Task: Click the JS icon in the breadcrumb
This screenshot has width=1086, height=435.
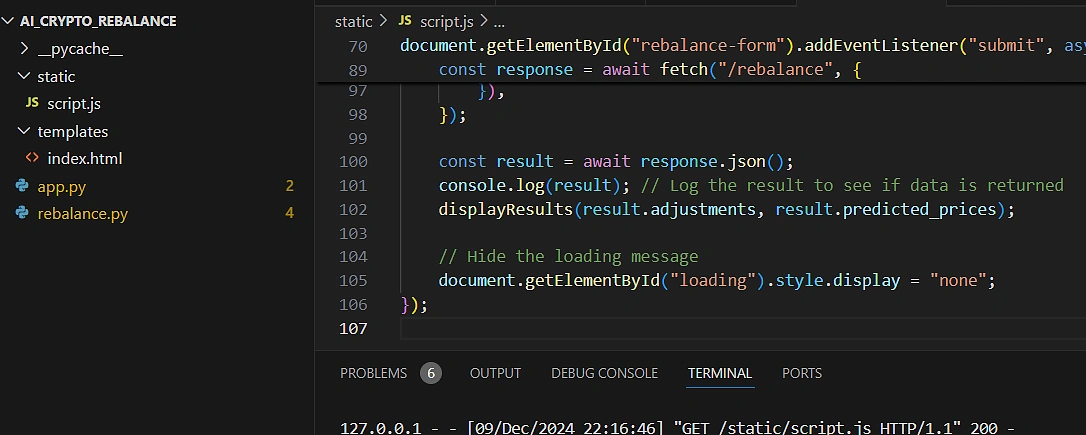Action: click(x=404, y=21)
